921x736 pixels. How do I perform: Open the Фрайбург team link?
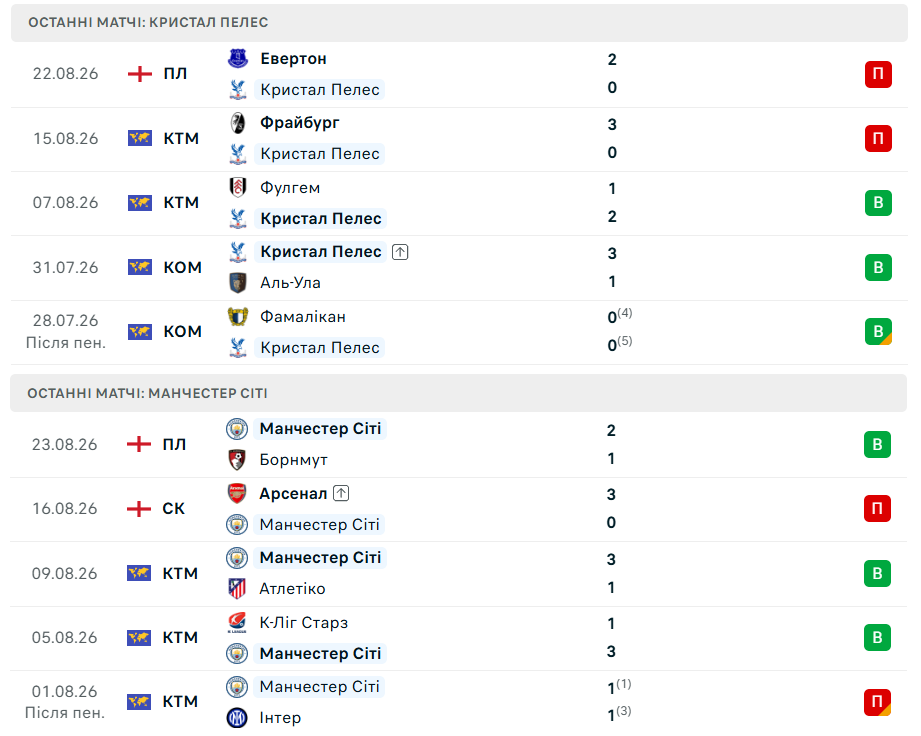pos(300,123)
